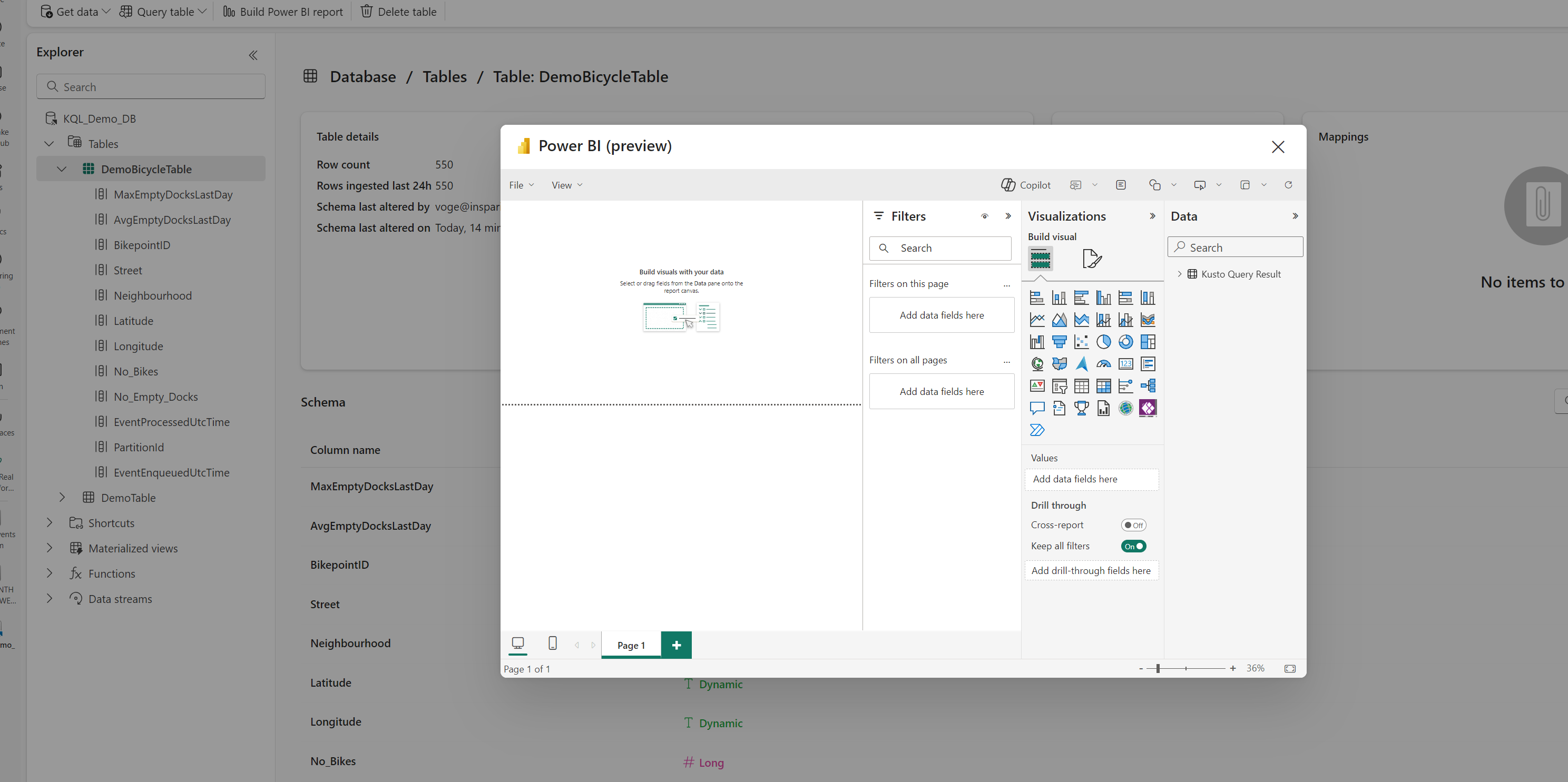The height and width of the screenshot is (782, 1568).
Task: Select the Area chart visual
Action: pyautogui.click(x=1059, y=320)
